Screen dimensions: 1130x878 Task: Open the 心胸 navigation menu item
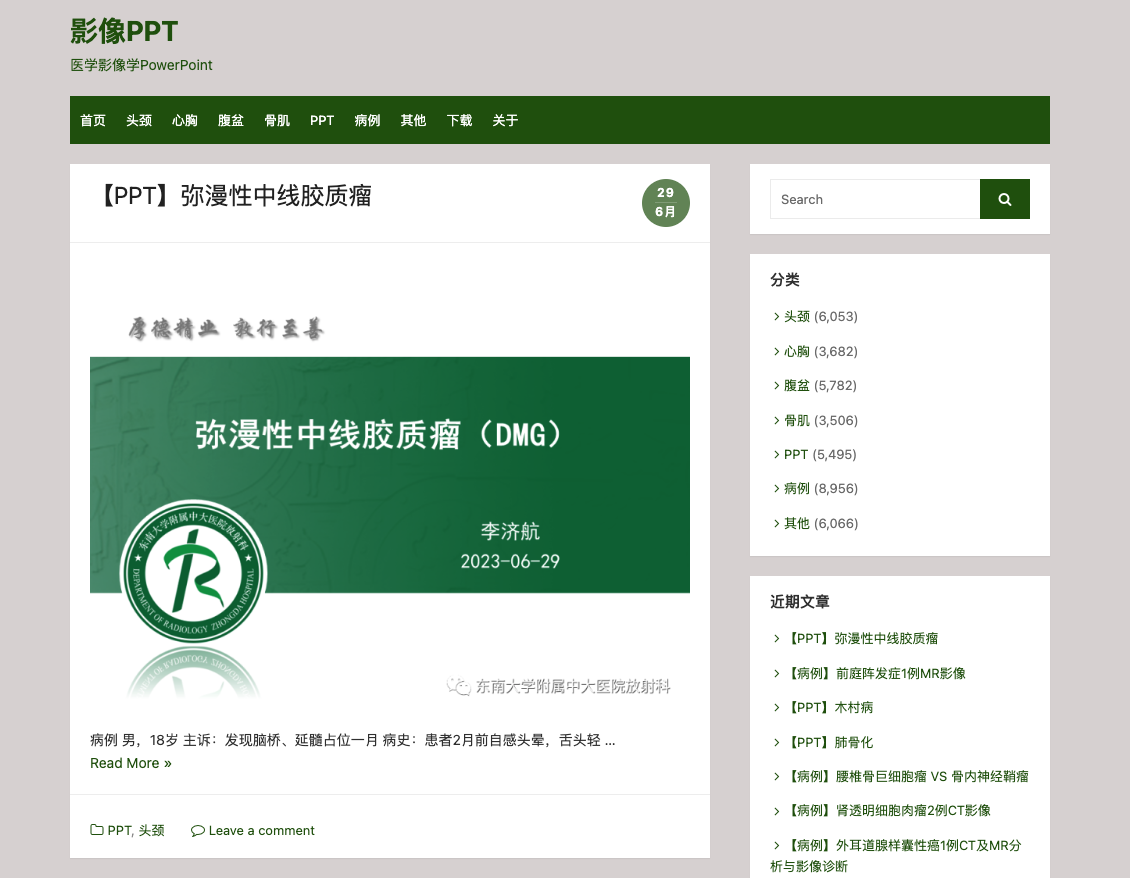(184, 120)
